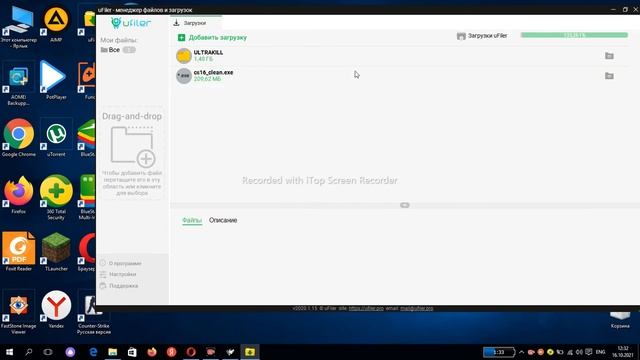Open uTorrent desktop shortcut
This screenshot has width=640, height=360.
tap(56, 139)
